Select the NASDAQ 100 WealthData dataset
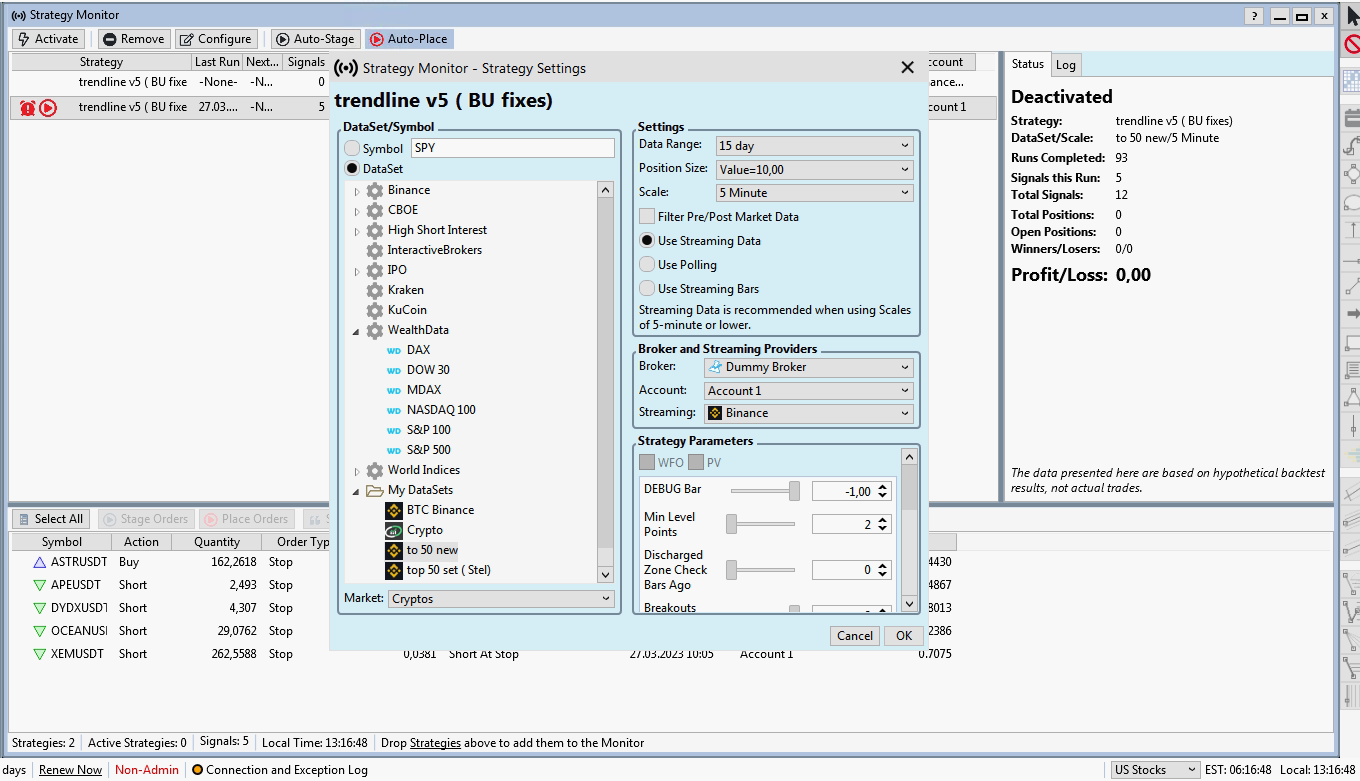The width and height of the screenshot is (1360, 781). (440, 410)
